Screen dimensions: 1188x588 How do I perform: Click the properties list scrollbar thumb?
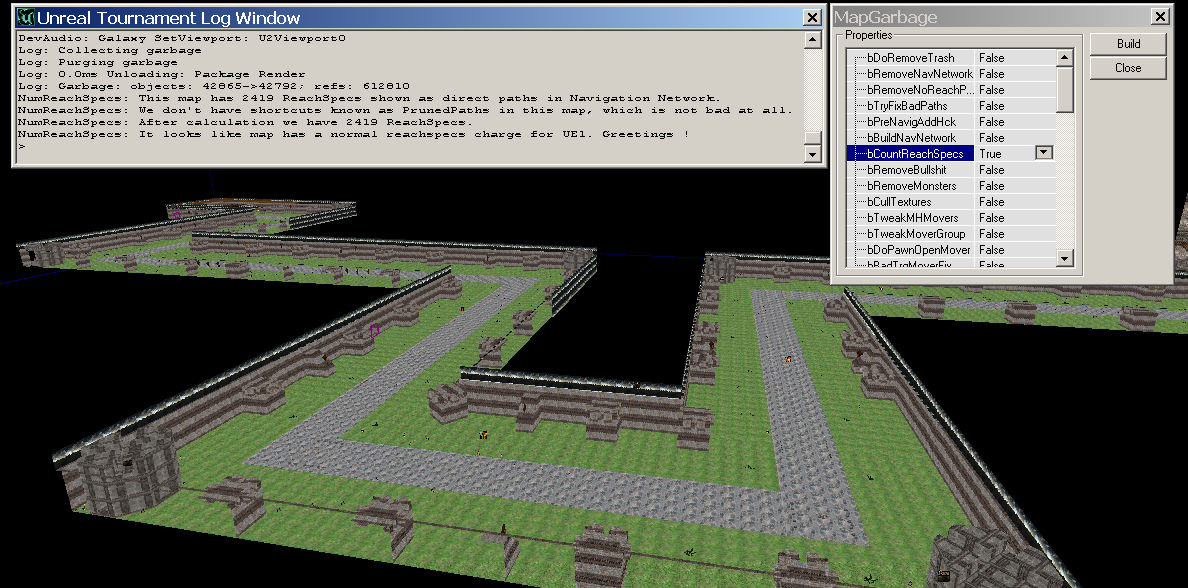(x=1065, y=89)
